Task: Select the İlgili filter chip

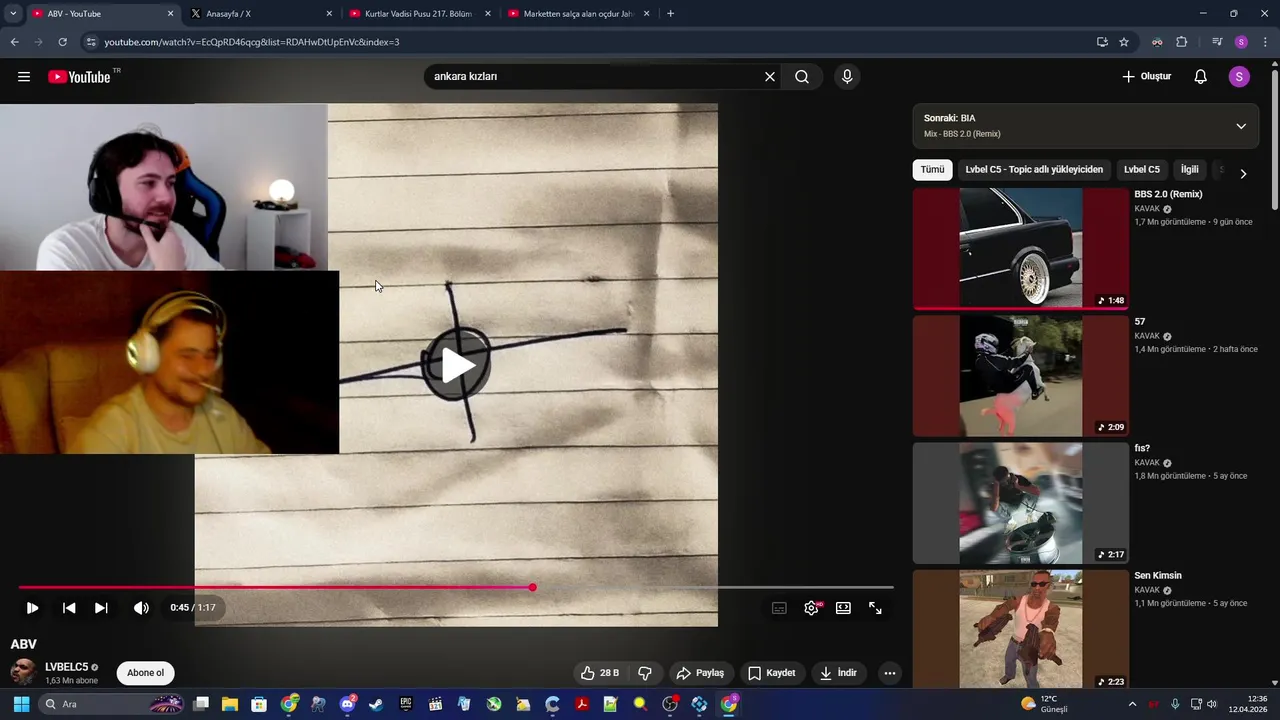Action: (1189, 170)
